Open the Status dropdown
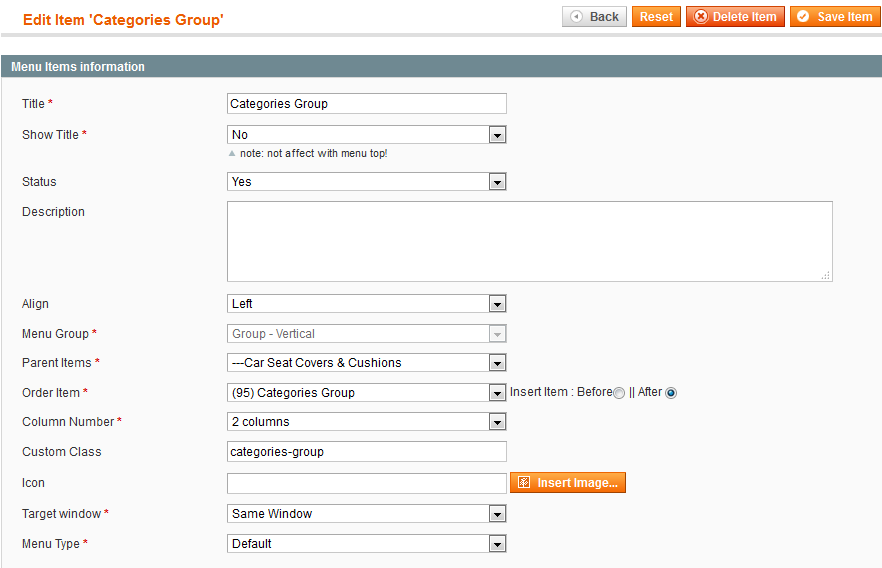This screenshot has width=882, height=568. point(367,182)
